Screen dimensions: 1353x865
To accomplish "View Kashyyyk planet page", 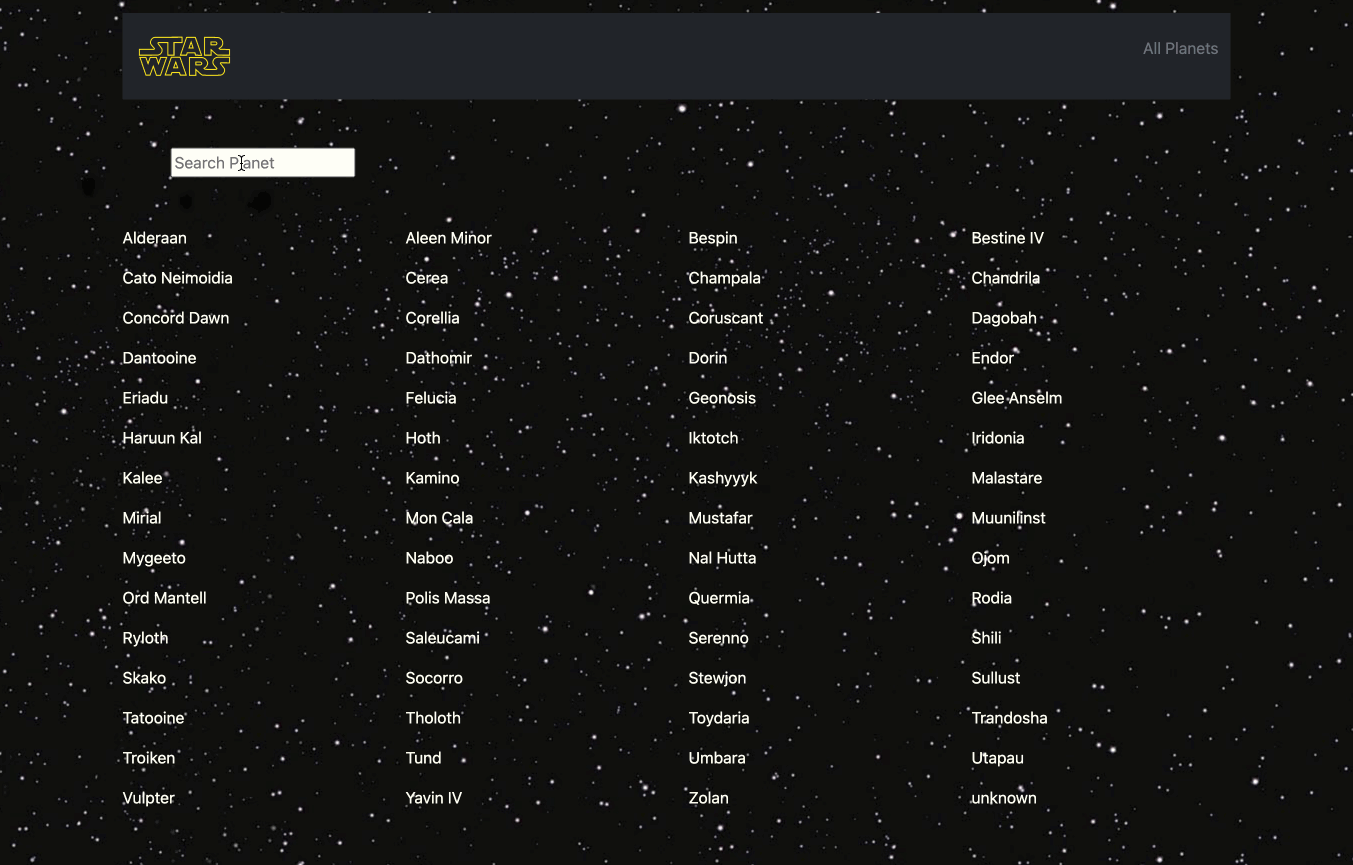I will tap(722, 478).
